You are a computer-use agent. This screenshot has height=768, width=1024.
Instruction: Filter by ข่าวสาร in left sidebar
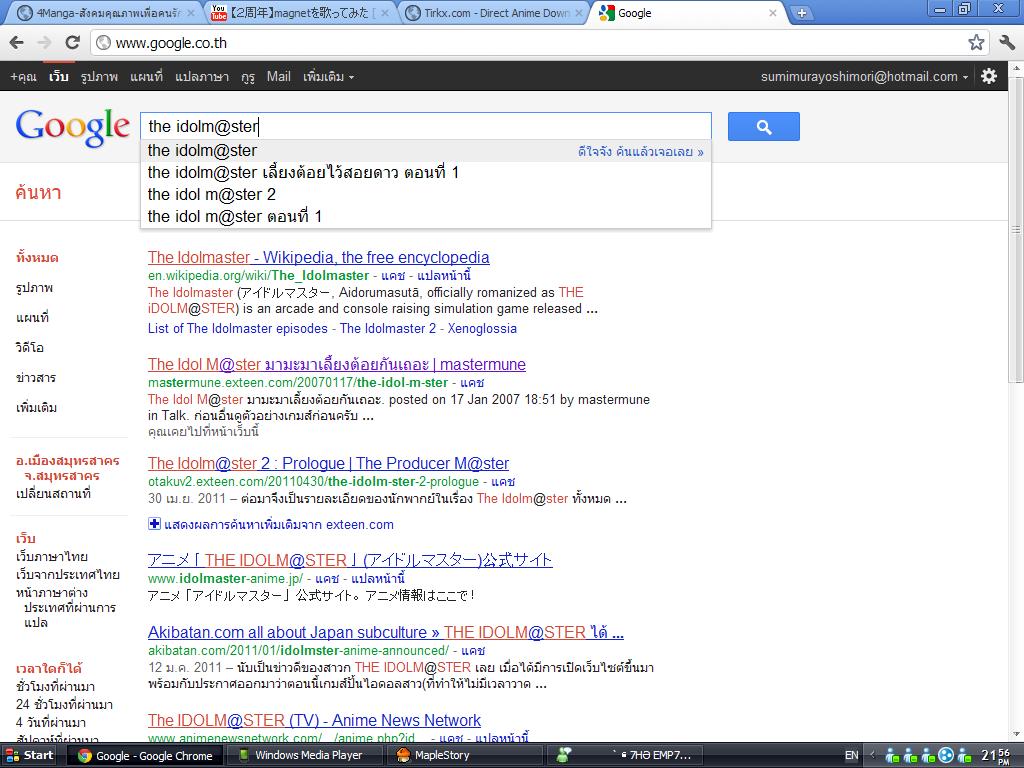(x=36, y=377)
